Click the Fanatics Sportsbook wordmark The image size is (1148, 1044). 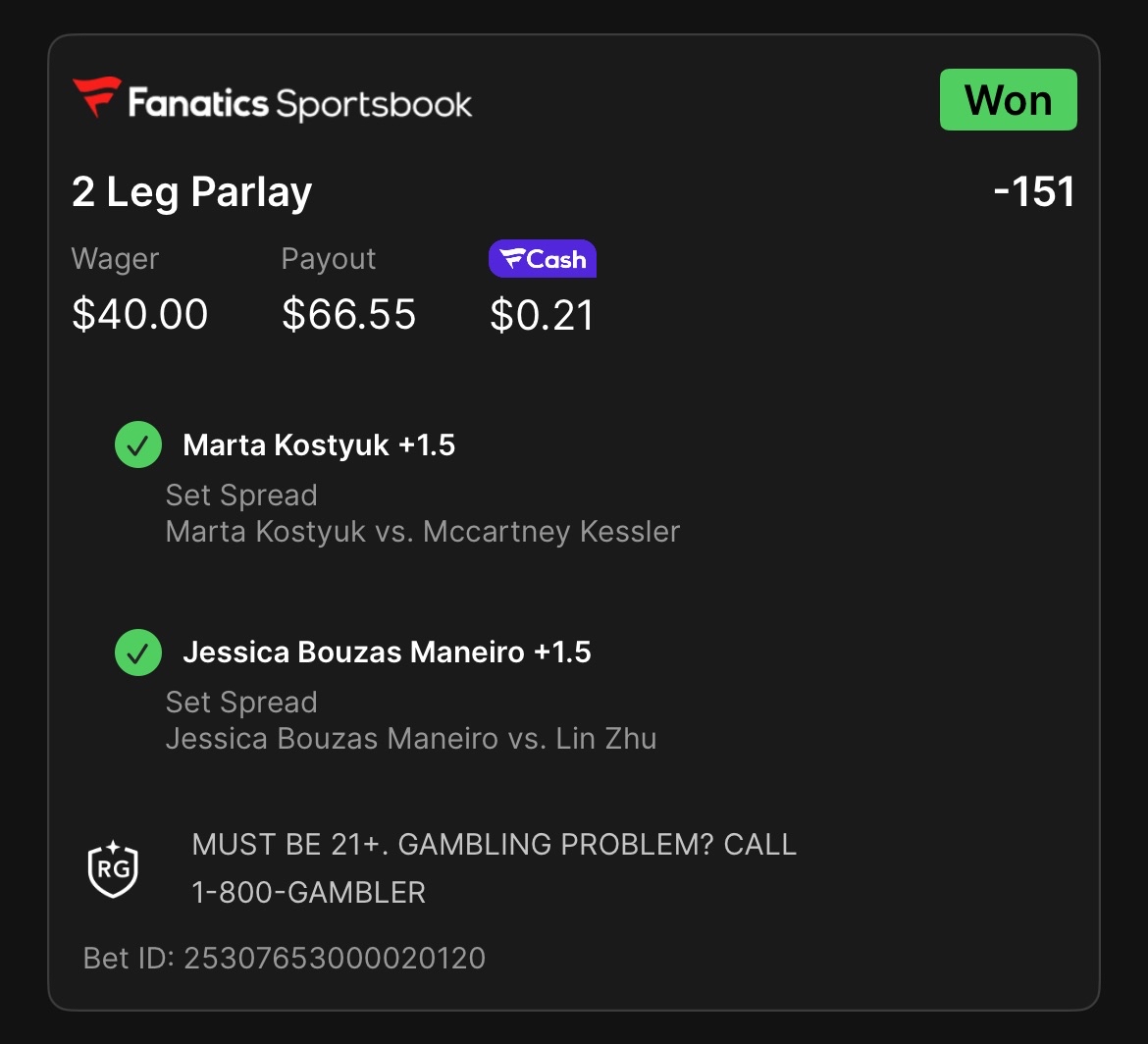click(x=300, y=103)
